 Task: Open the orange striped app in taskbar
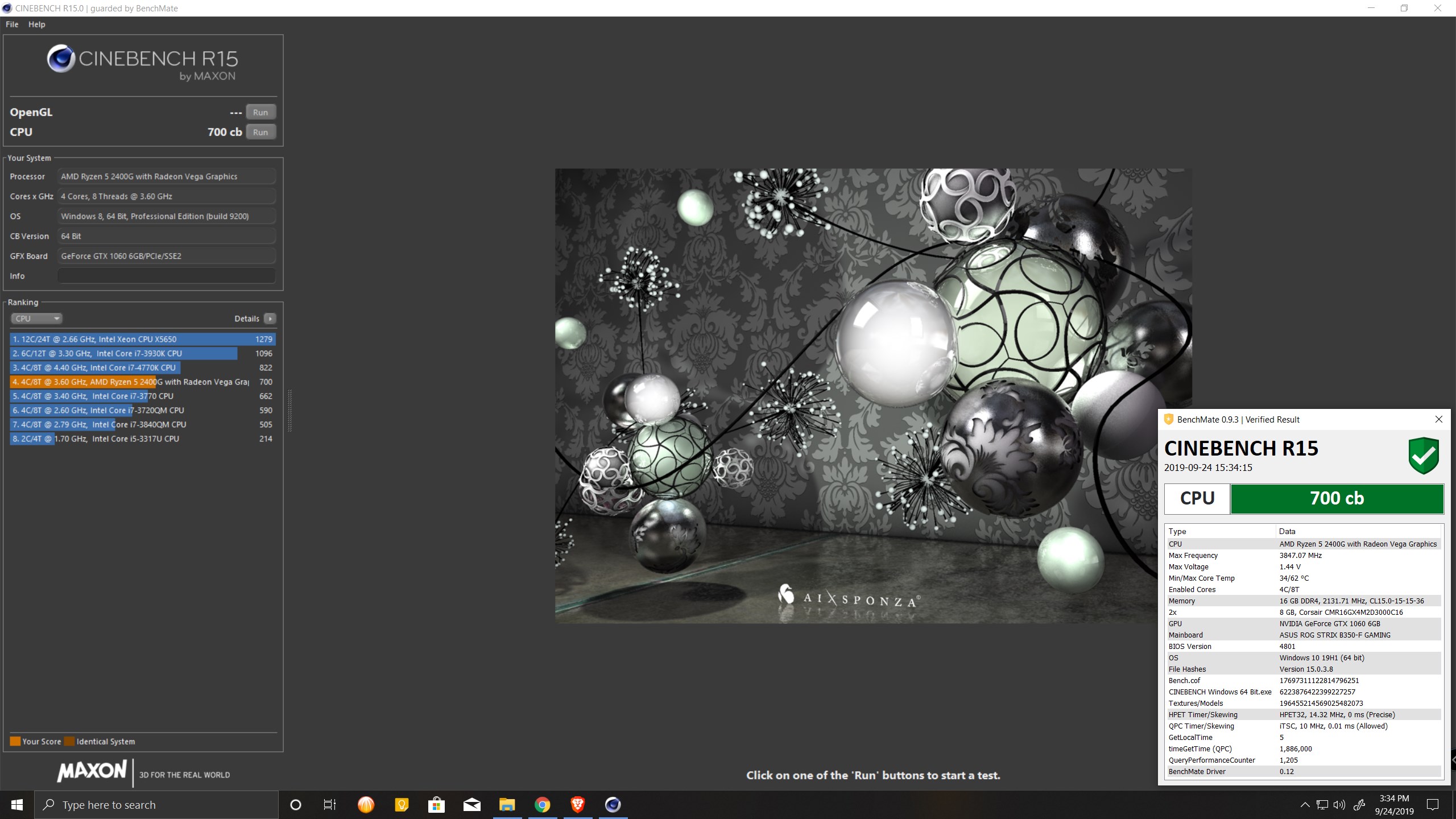(366, 805)
